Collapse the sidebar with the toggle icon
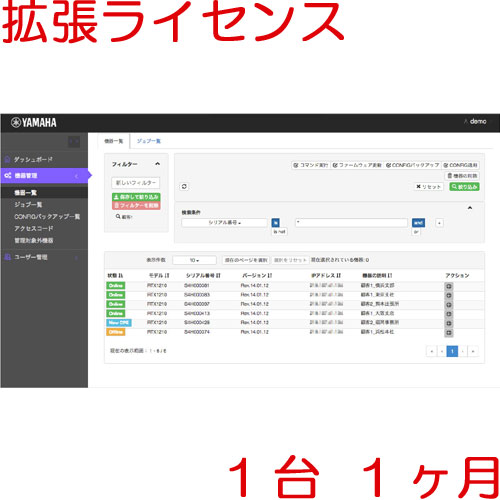 pos(74,142)
